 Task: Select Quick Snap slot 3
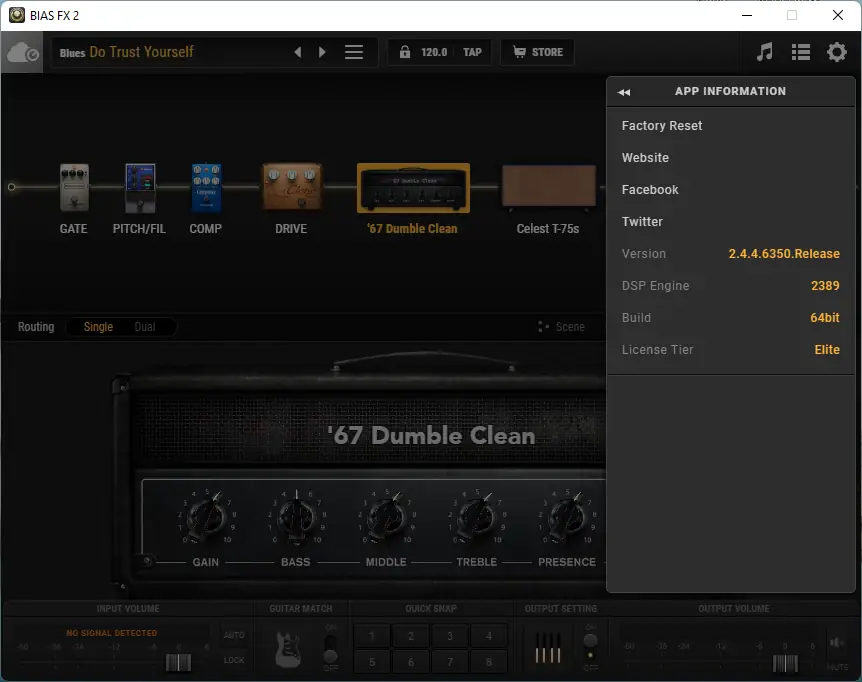[x=450, y=636]
